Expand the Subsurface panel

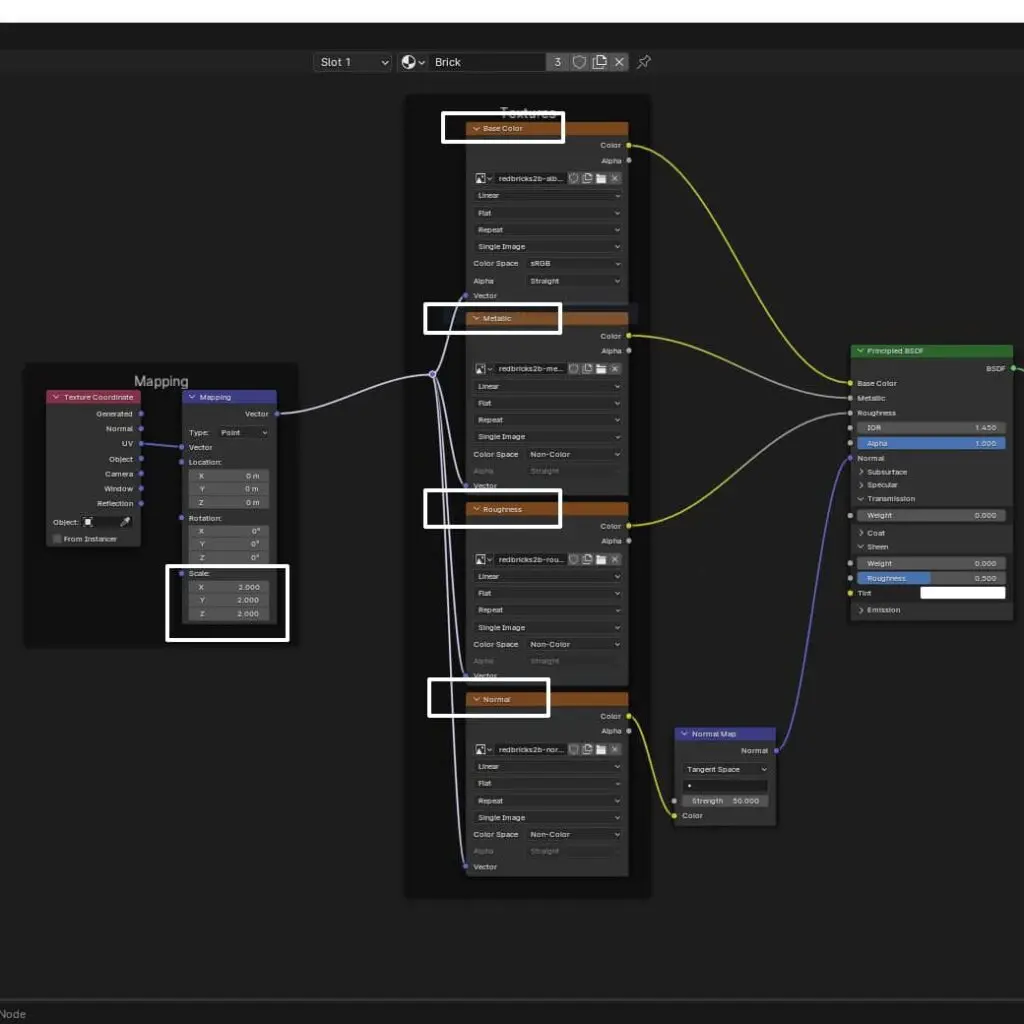(861, 472)
